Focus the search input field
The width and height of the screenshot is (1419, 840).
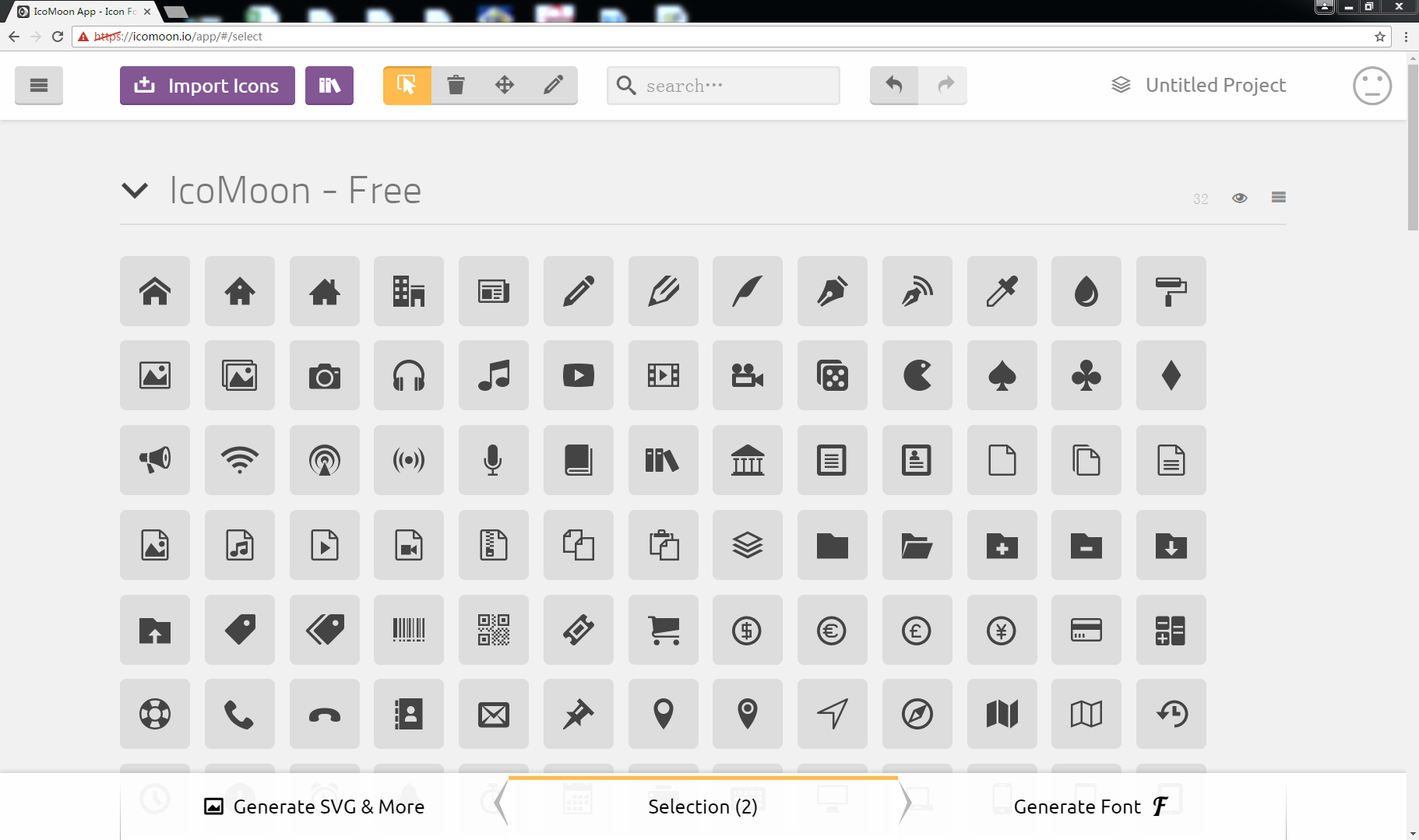pos(724,86)
